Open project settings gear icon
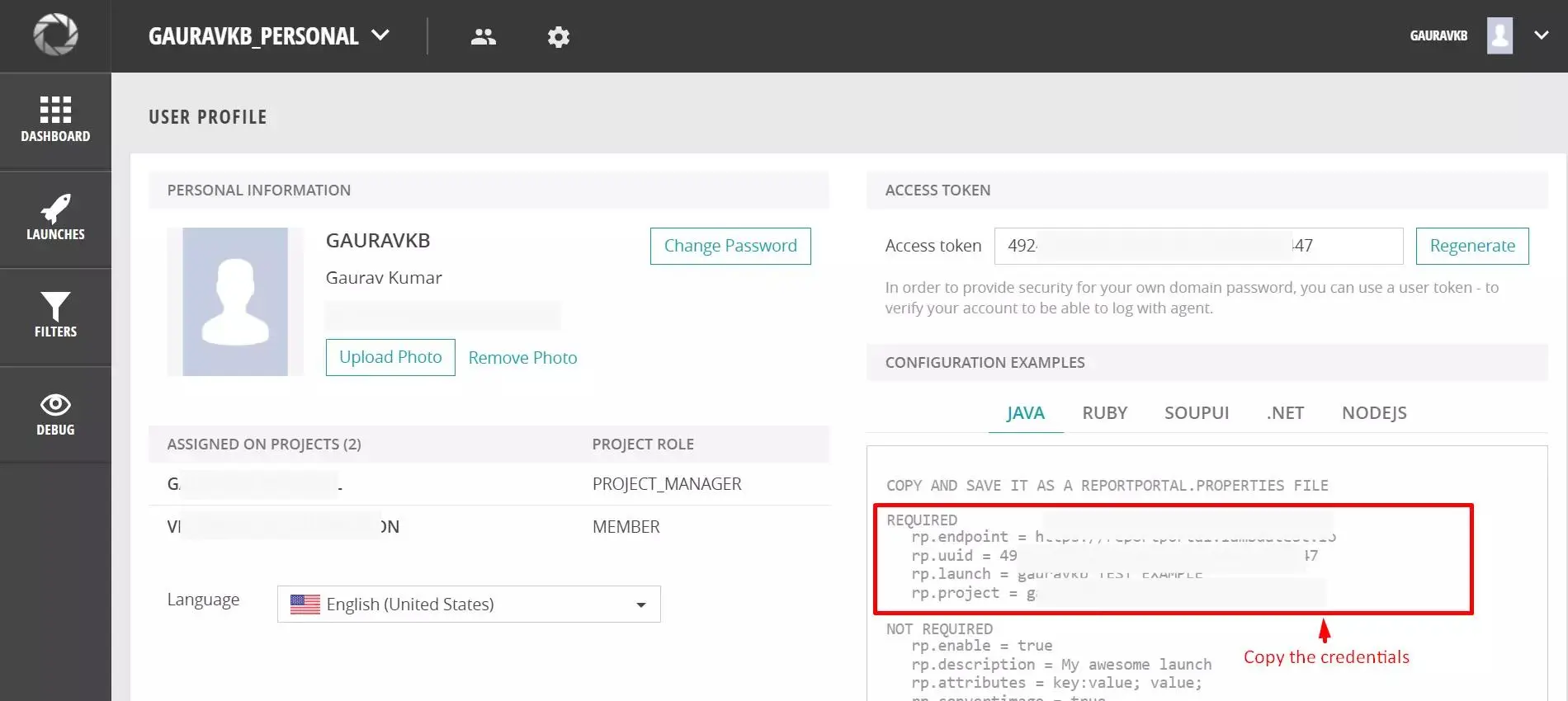The image size is (1568, 701). 559,36
